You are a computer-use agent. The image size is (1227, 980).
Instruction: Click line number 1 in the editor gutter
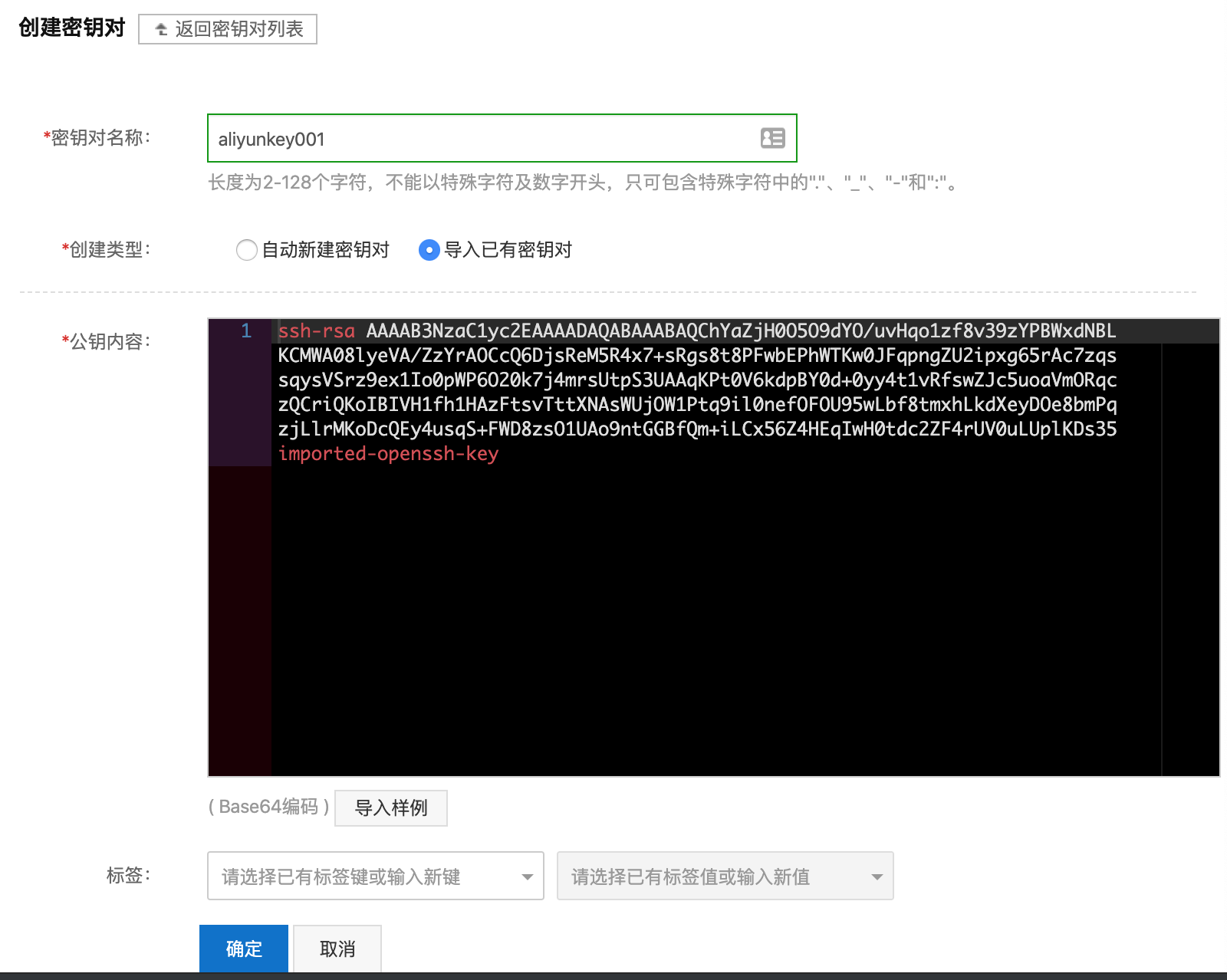[245, 331]
